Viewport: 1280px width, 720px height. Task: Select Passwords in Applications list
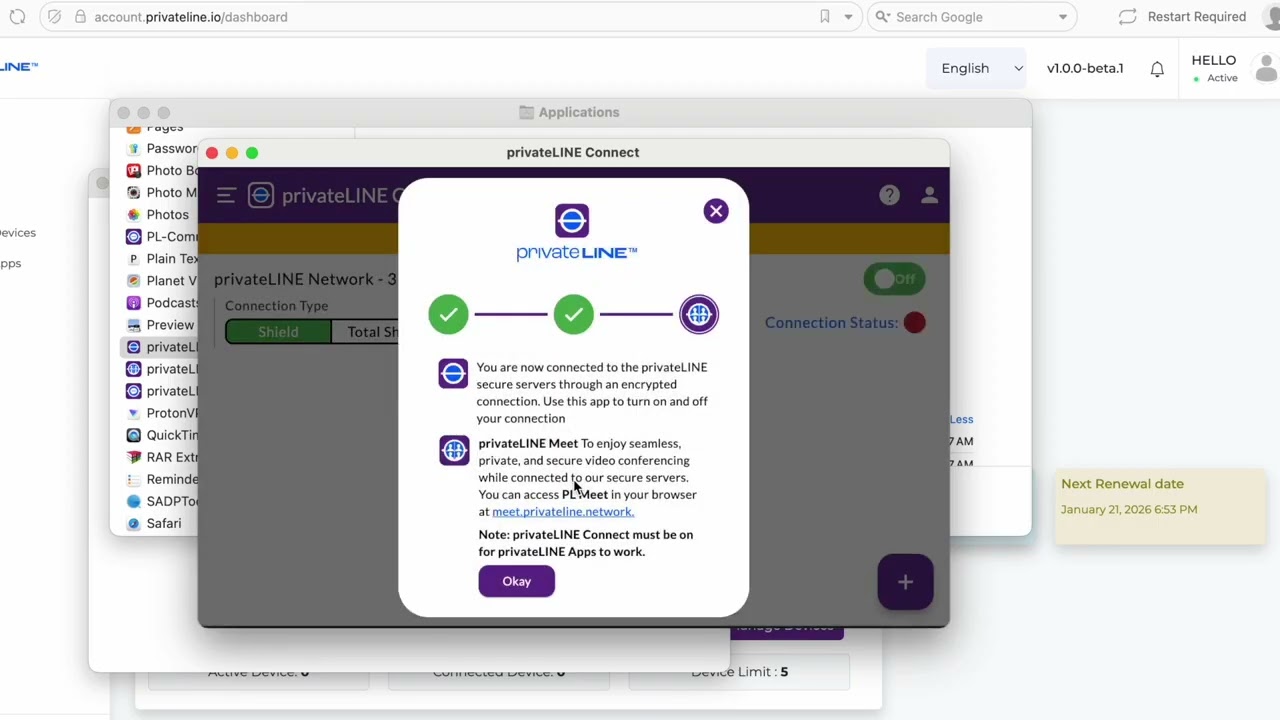click(162, 148)
